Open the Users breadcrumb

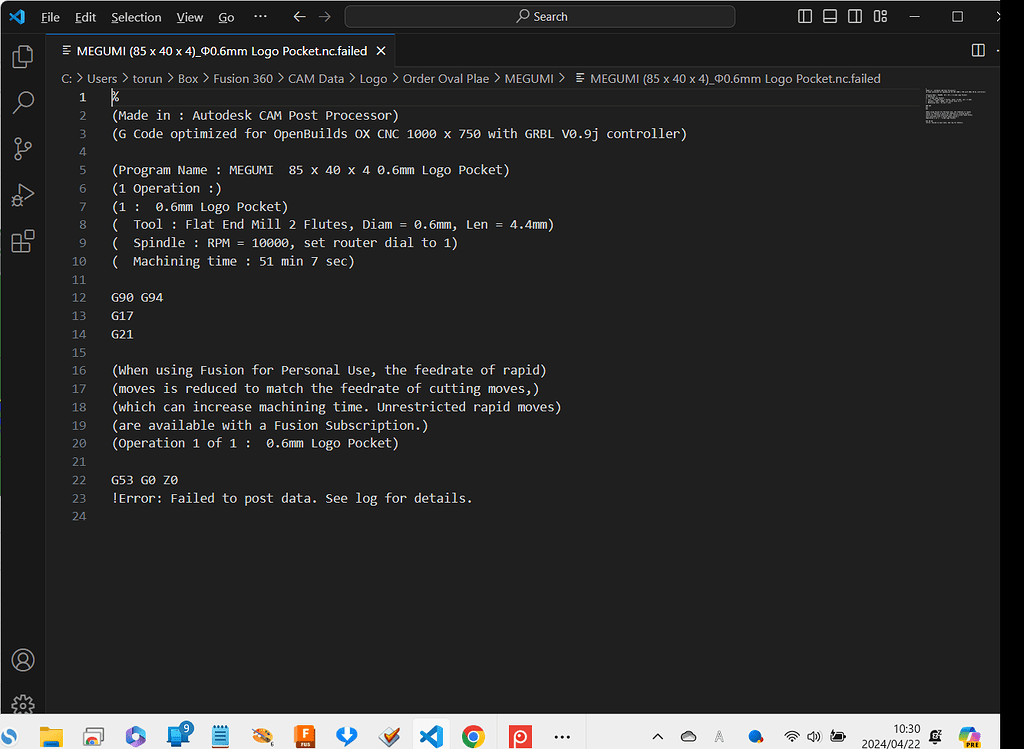click(102, 79)
